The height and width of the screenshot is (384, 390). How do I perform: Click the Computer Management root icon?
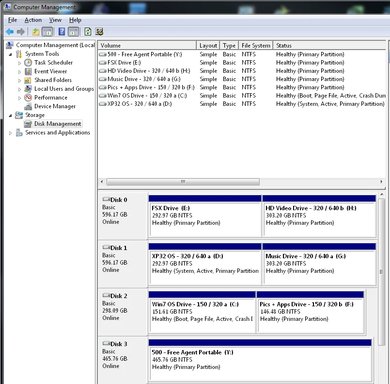10,45
